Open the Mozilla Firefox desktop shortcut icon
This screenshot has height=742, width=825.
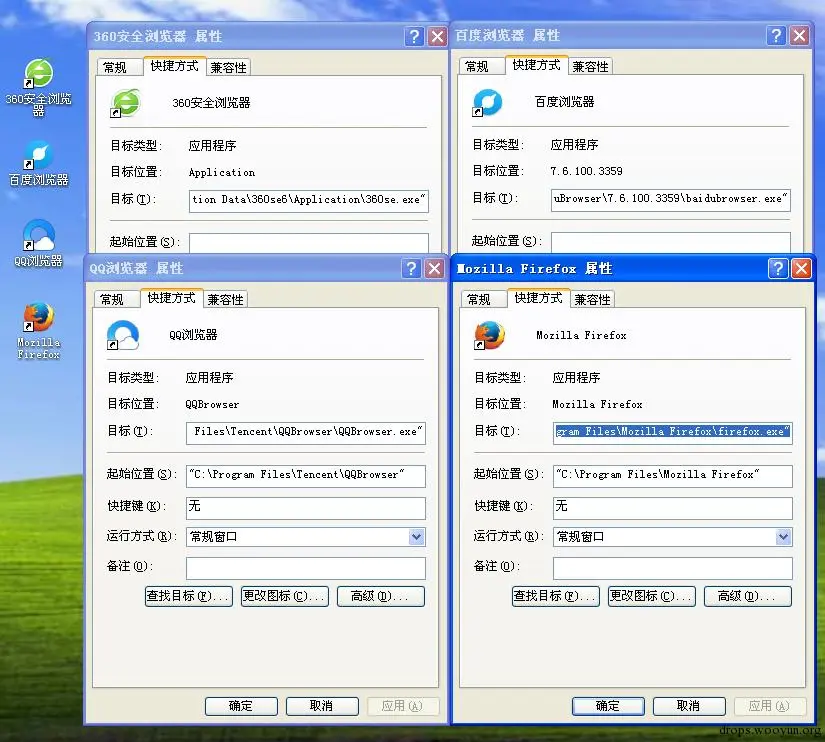click(x=38, y=317)
